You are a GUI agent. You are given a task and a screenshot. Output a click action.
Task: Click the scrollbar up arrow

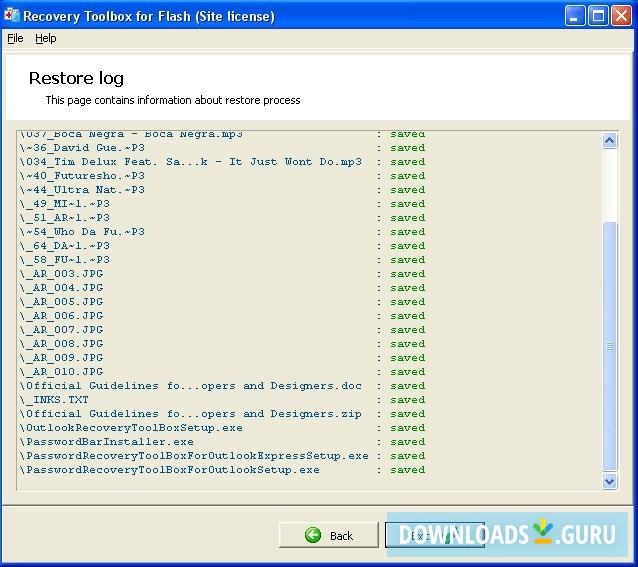point(609,141)
